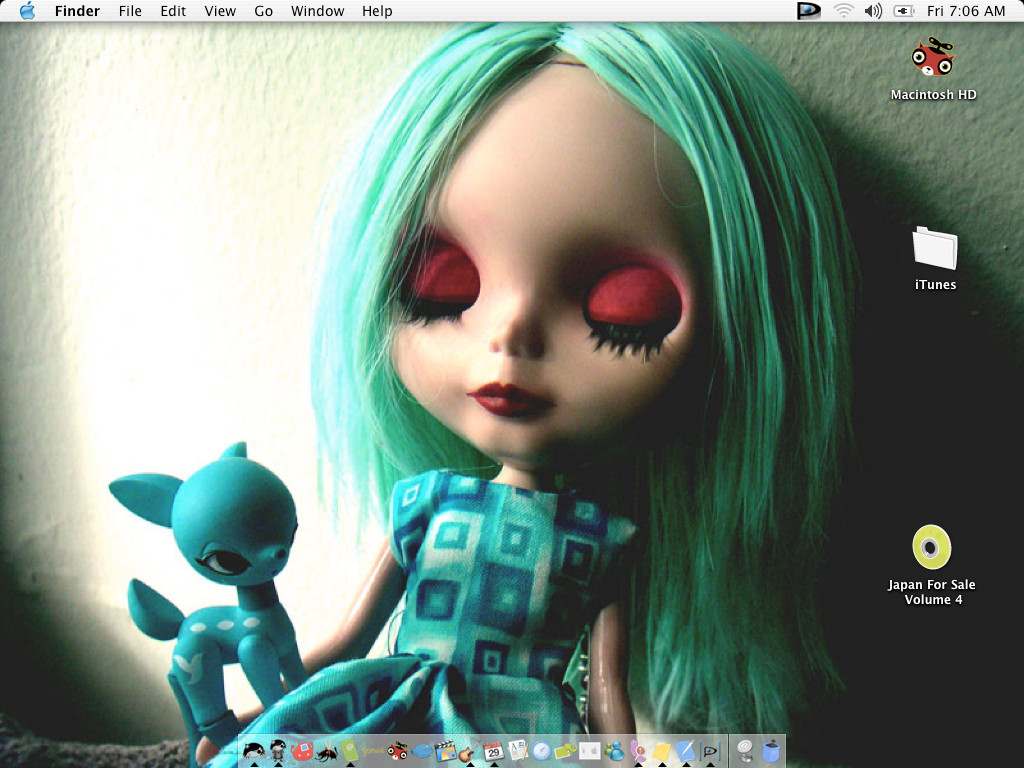Open Safari compass icon in Dock
Image resolution: width=1024 pixels, height=768 pixels.
[x=541, y=751]
